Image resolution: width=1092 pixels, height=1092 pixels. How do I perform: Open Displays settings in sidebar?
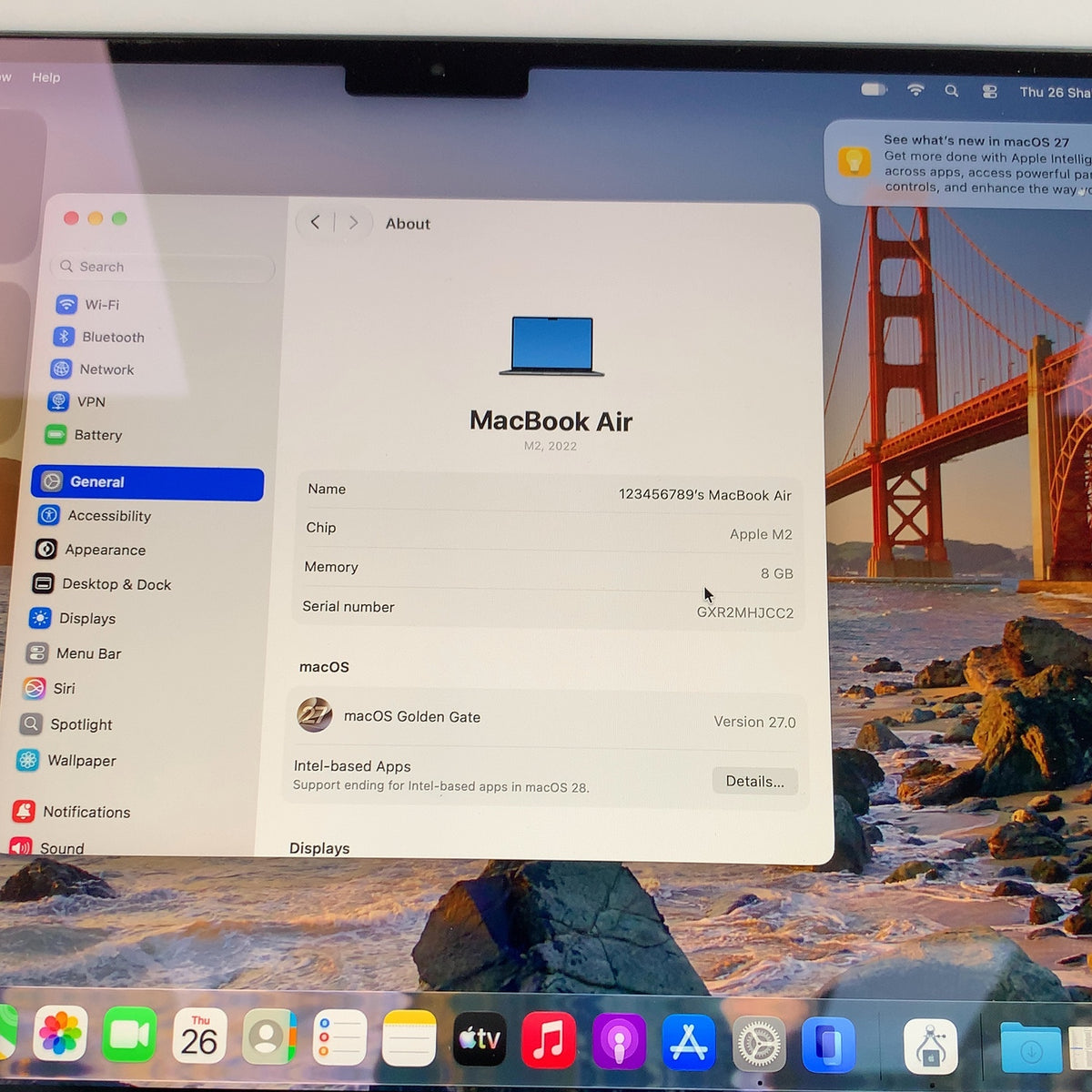[x=72, y=619]
